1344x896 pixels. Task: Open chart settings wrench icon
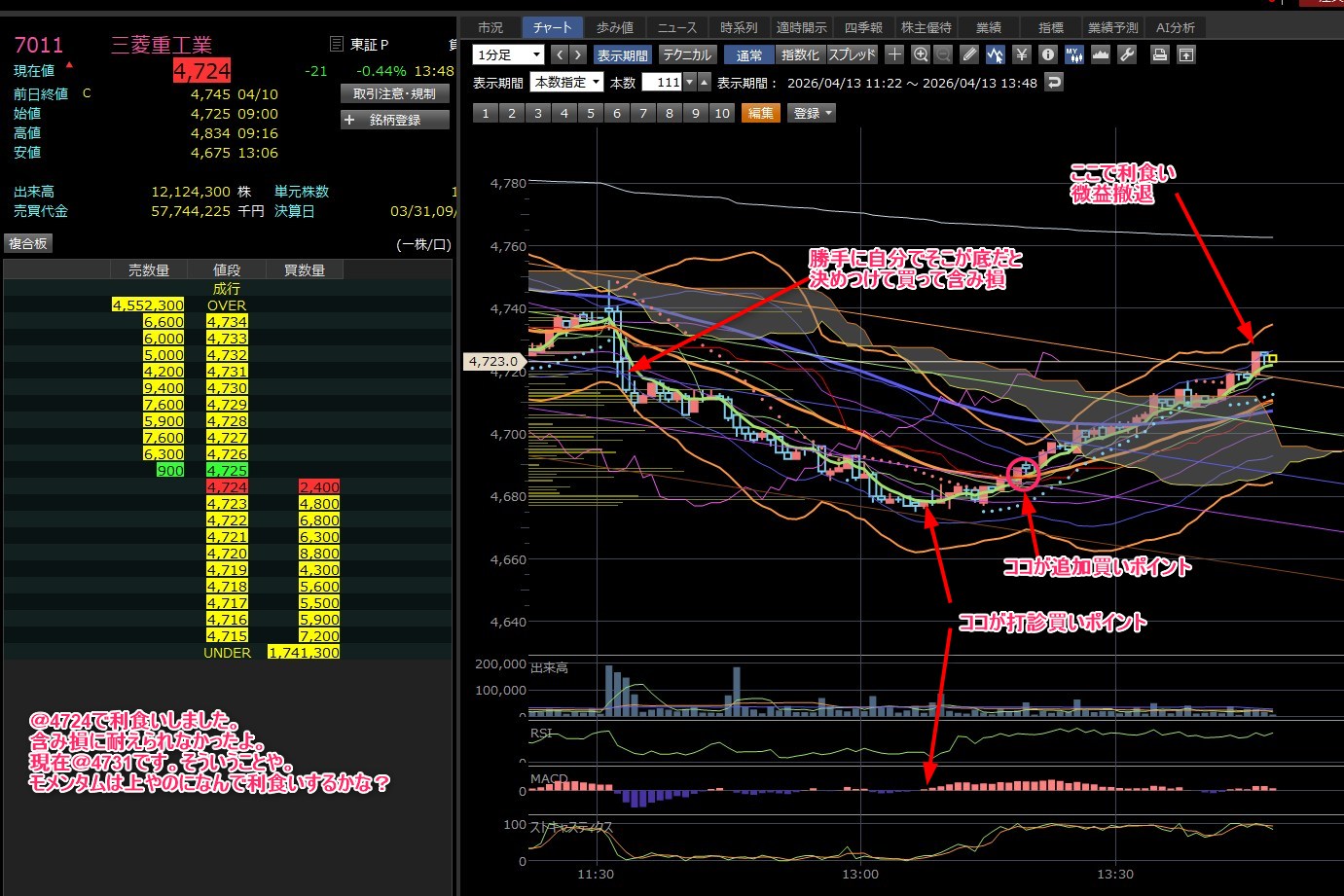[1127, 54]
